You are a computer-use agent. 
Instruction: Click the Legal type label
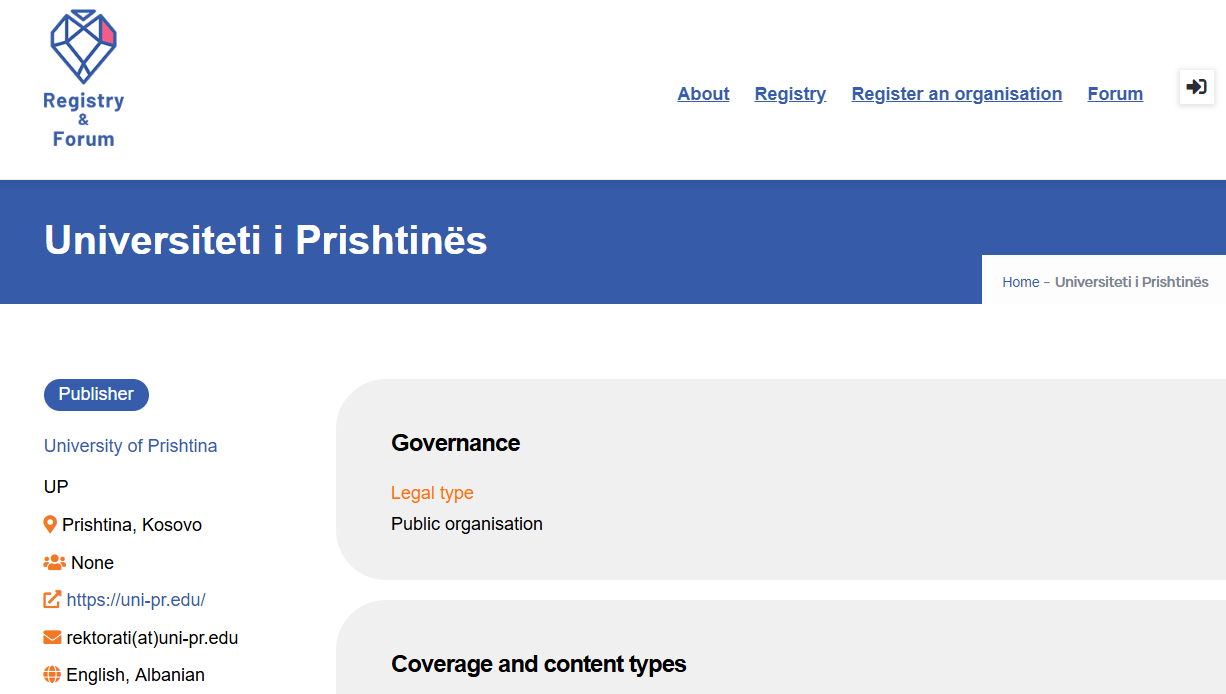[x=432, y=493]
